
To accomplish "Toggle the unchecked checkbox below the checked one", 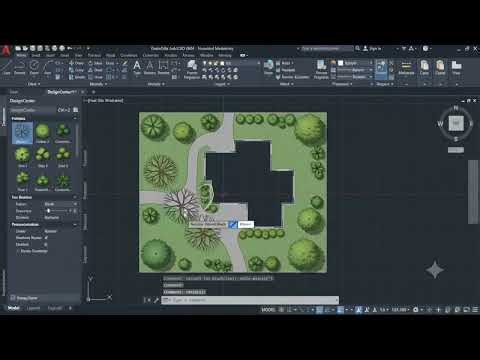I will pyautogui.click(x=46, y=244).
